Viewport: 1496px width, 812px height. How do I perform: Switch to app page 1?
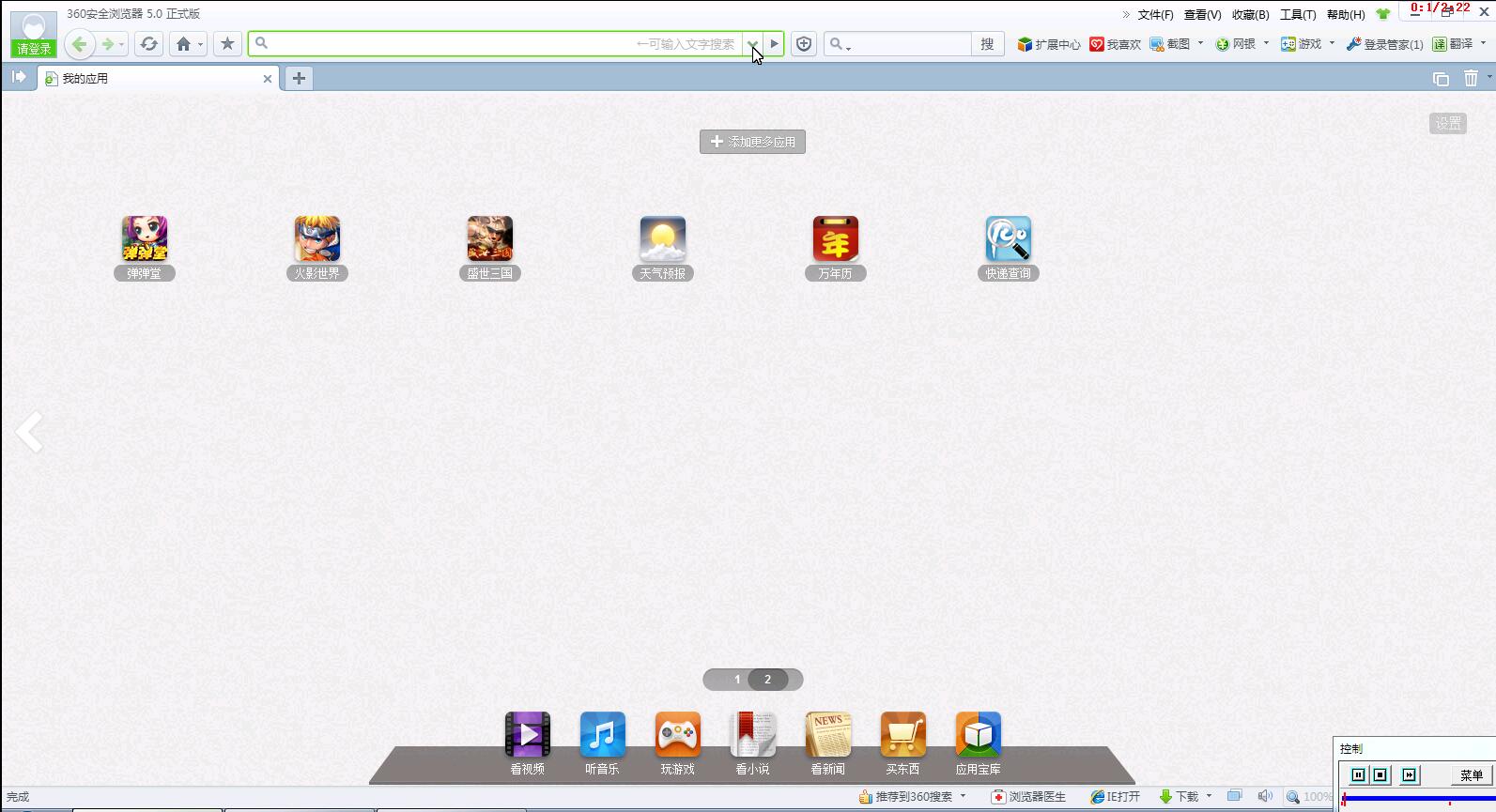(x=737, y=680)
